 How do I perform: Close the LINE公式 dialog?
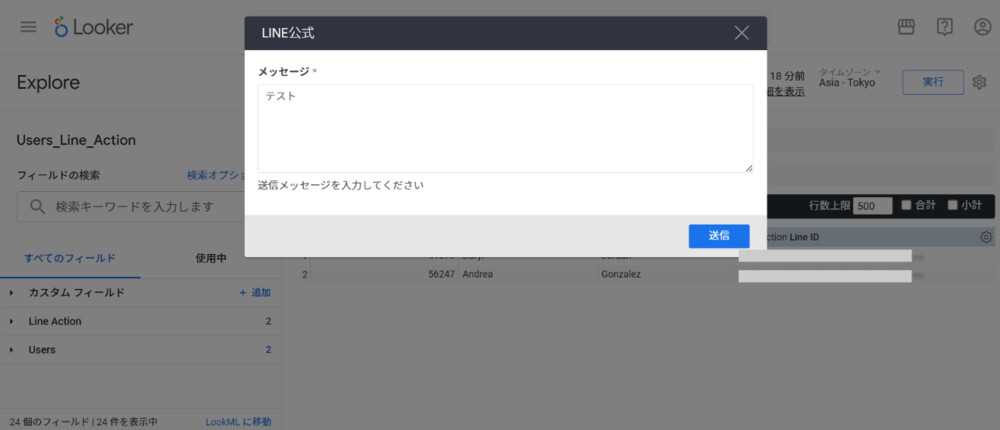pyautogui.click(x=742, y=33)
